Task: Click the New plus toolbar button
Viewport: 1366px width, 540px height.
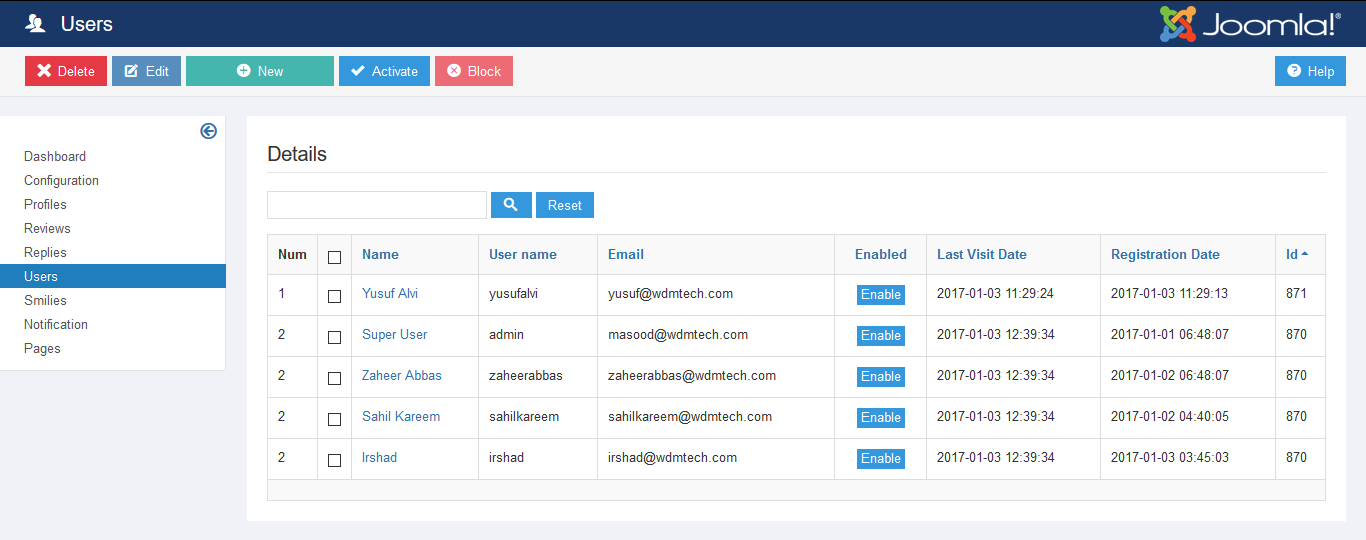Action: pyautogui.click(x=260, y=71)
